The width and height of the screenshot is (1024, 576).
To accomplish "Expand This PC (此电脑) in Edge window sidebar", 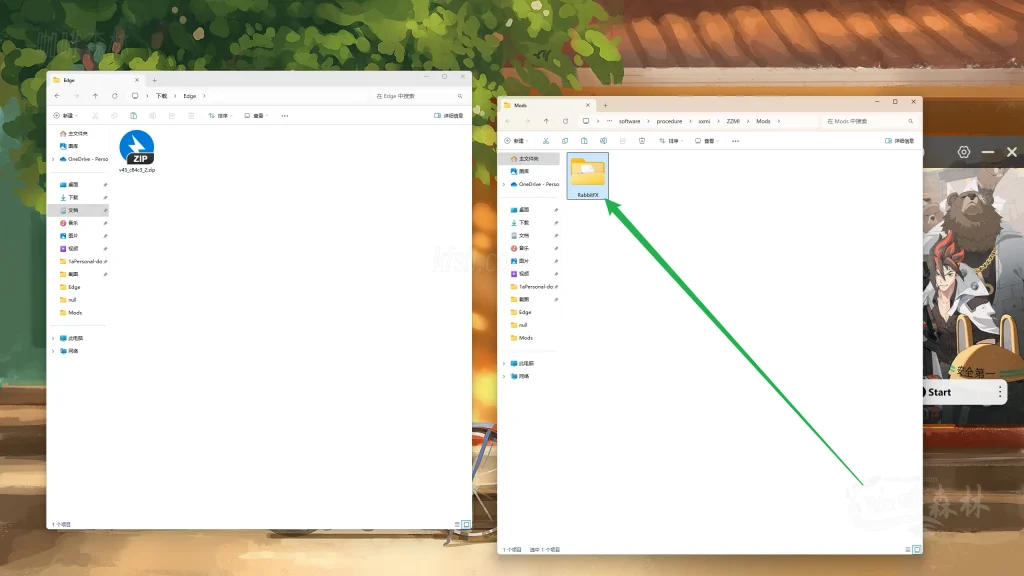I will pyautogui.click(x=54, y=338).
